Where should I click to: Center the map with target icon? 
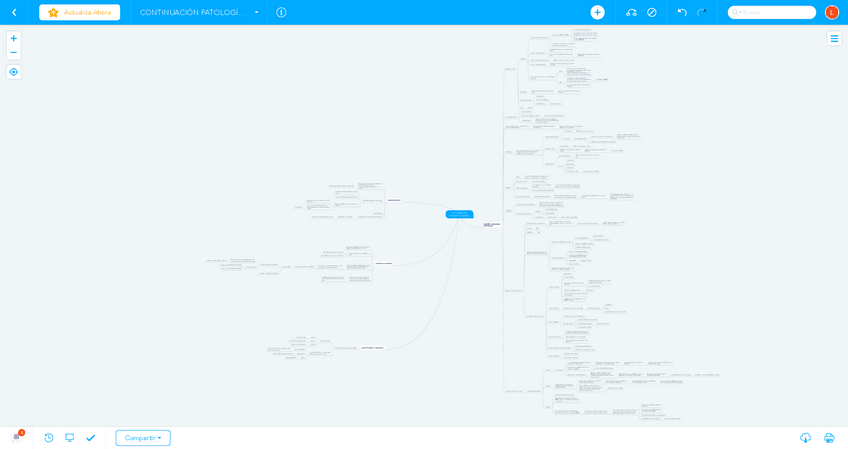click(x=13, y=72)
